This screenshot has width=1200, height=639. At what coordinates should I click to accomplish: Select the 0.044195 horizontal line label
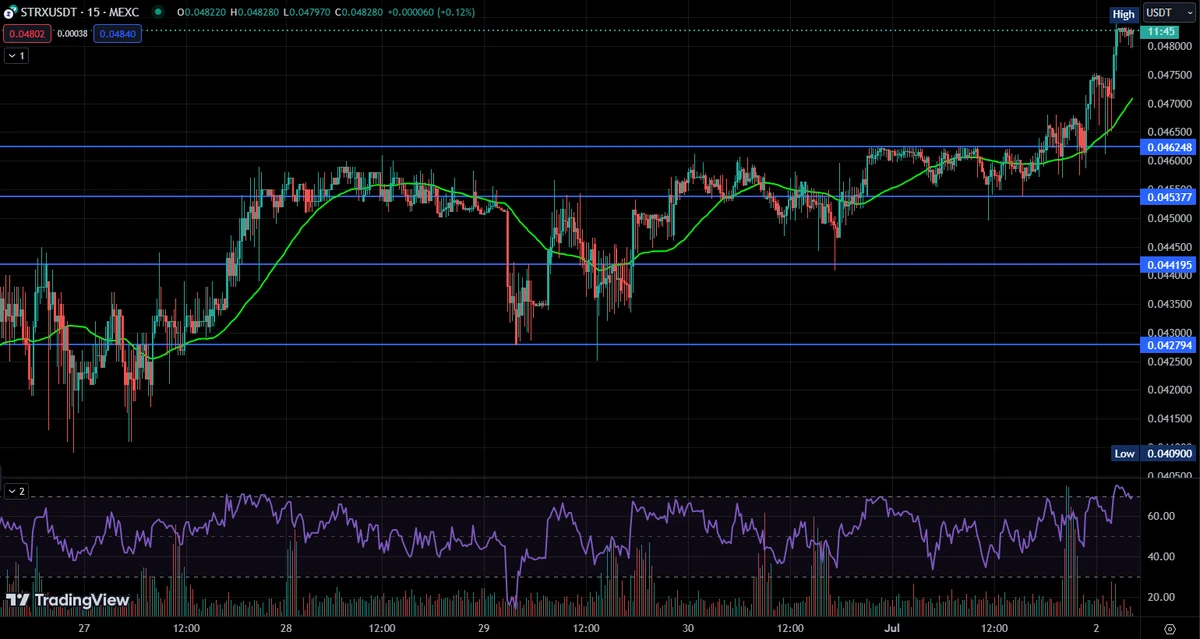[x=1168, y=264]
